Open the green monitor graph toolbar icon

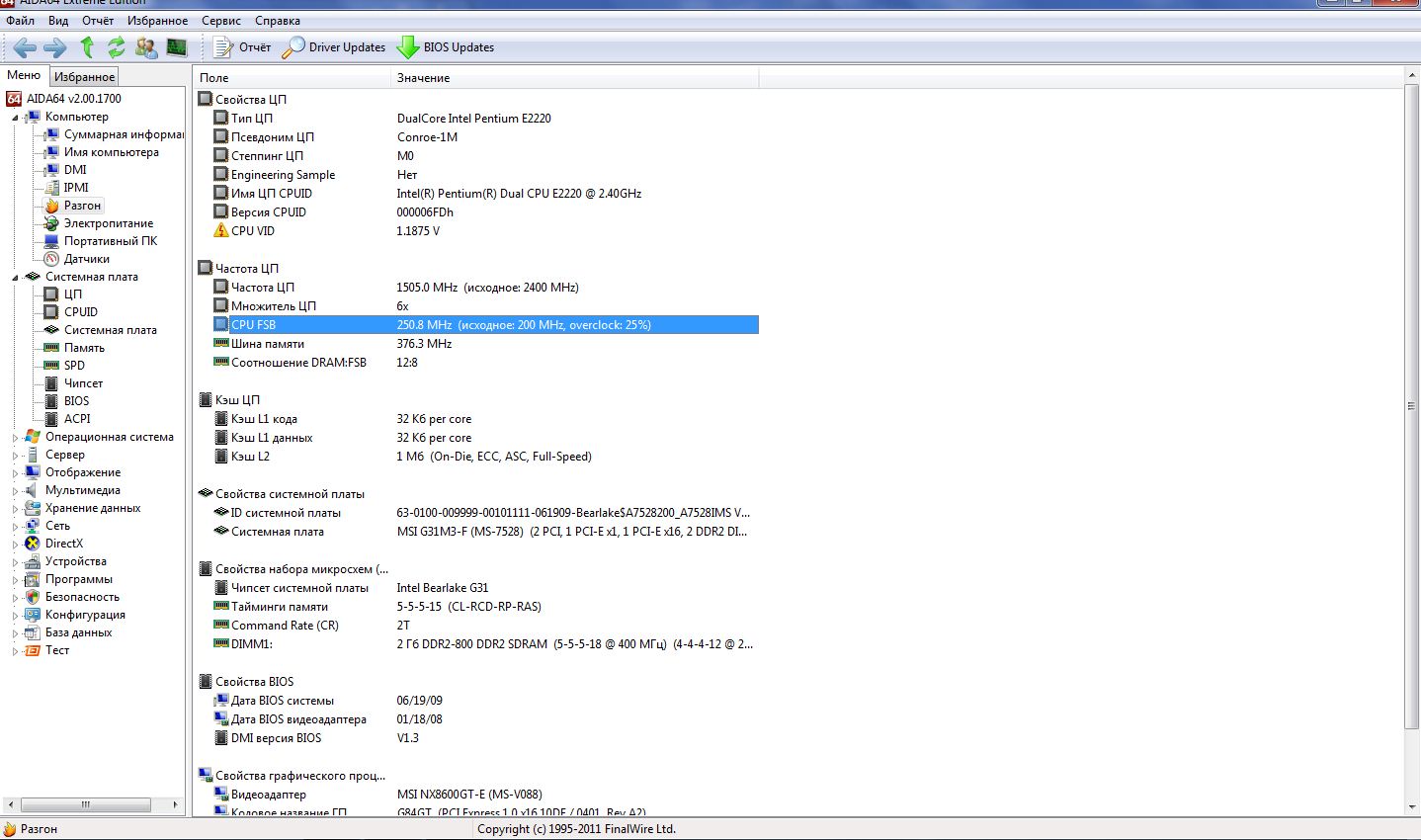177,47
